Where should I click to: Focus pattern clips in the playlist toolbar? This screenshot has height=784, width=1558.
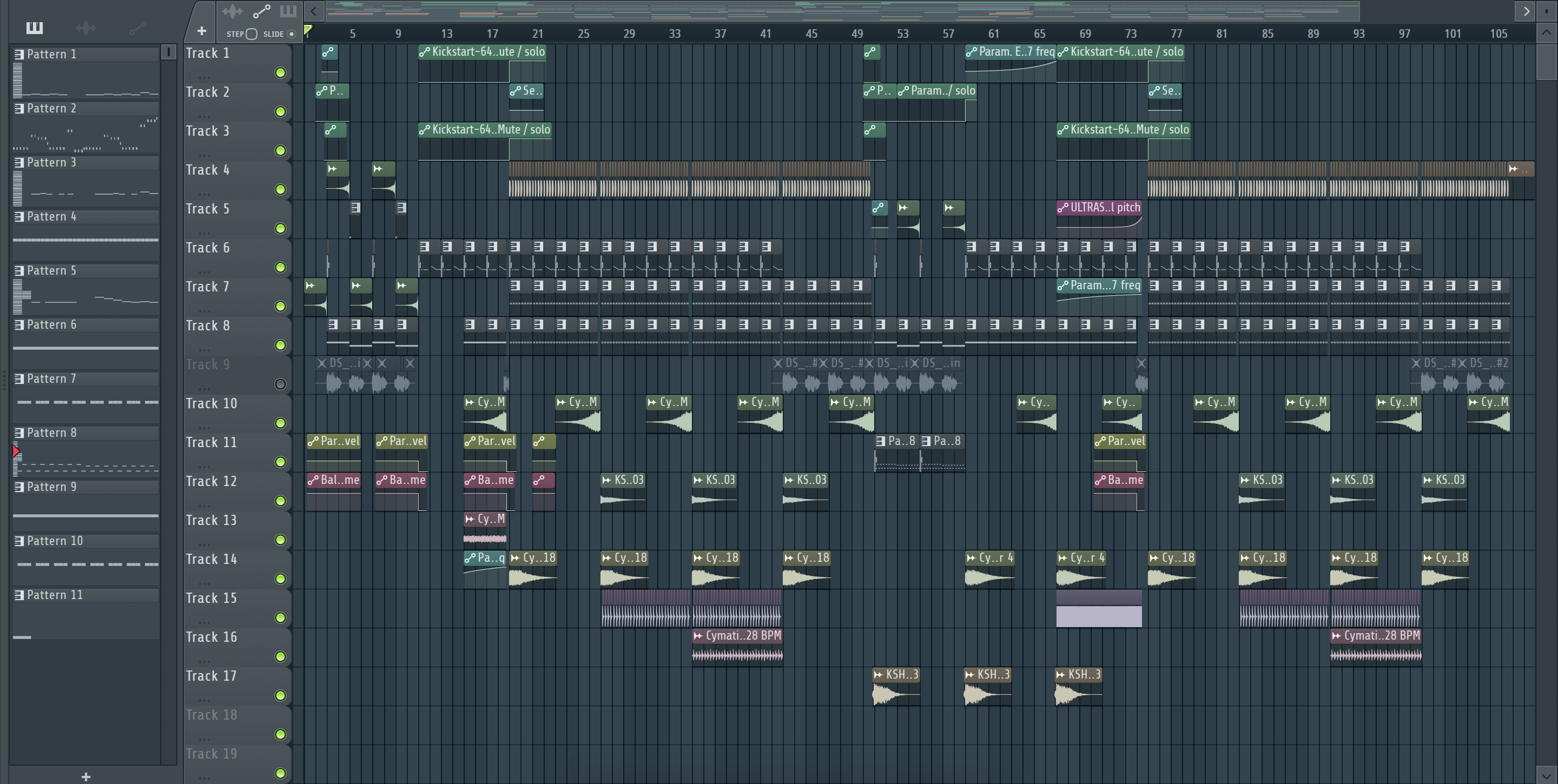pyautogui.click(x=288, y=11)
